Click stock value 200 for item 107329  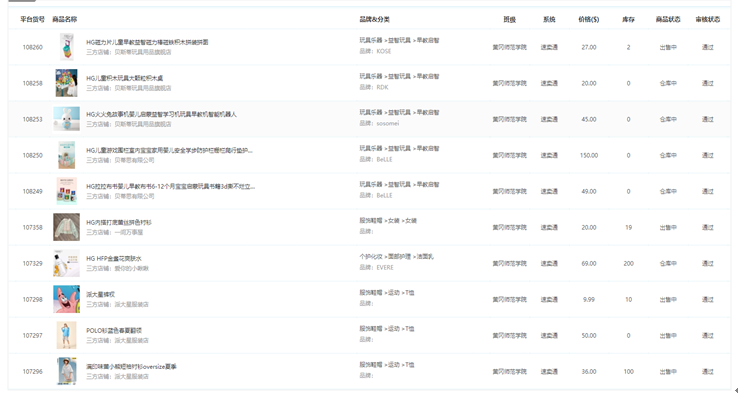[x=628, y=263]
